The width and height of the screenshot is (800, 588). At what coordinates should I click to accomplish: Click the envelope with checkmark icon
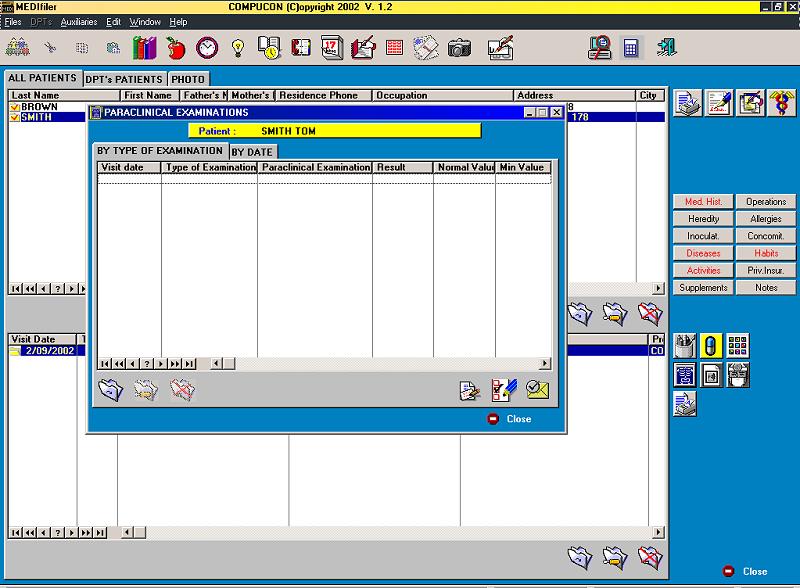537,390
